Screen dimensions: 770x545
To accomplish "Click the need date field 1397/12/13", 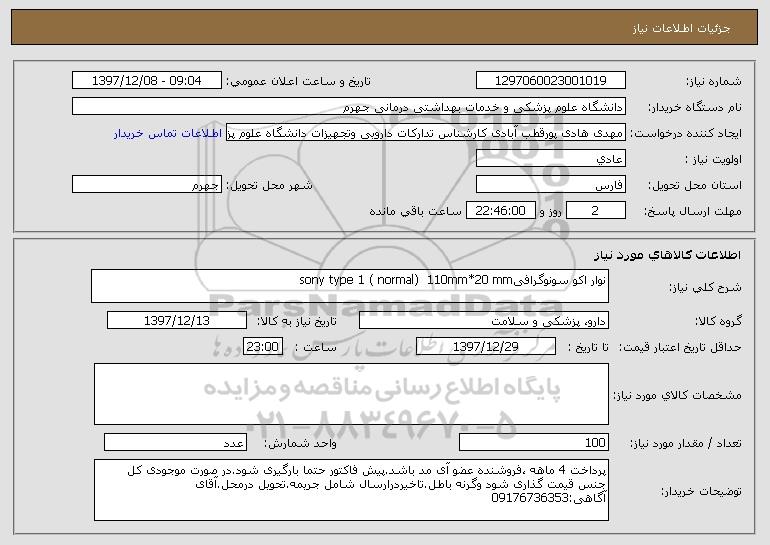I will [177, 321].
